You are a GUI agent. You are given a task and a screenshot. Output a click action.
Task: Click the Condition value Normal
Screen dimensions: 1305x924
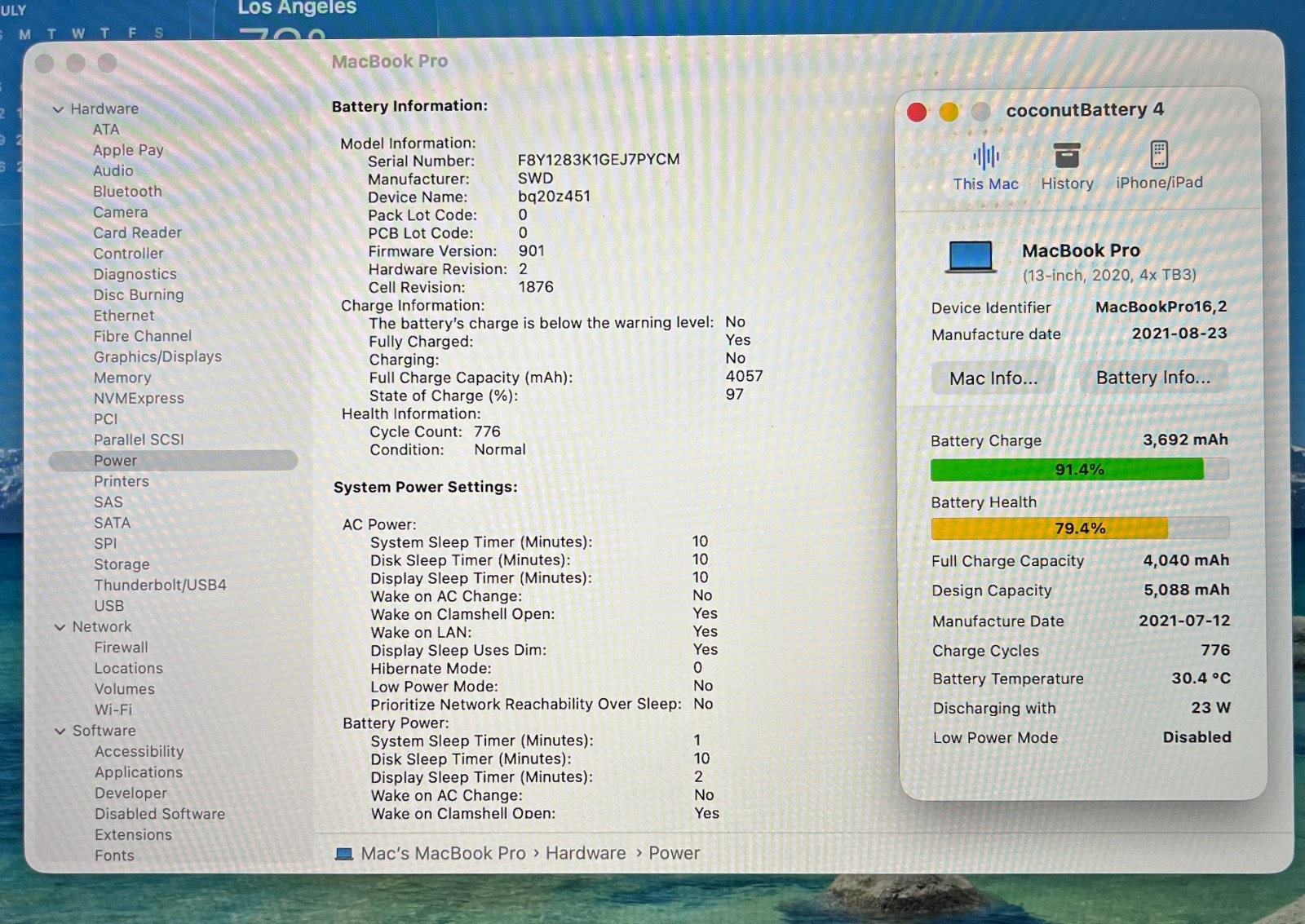click(500, 450)
